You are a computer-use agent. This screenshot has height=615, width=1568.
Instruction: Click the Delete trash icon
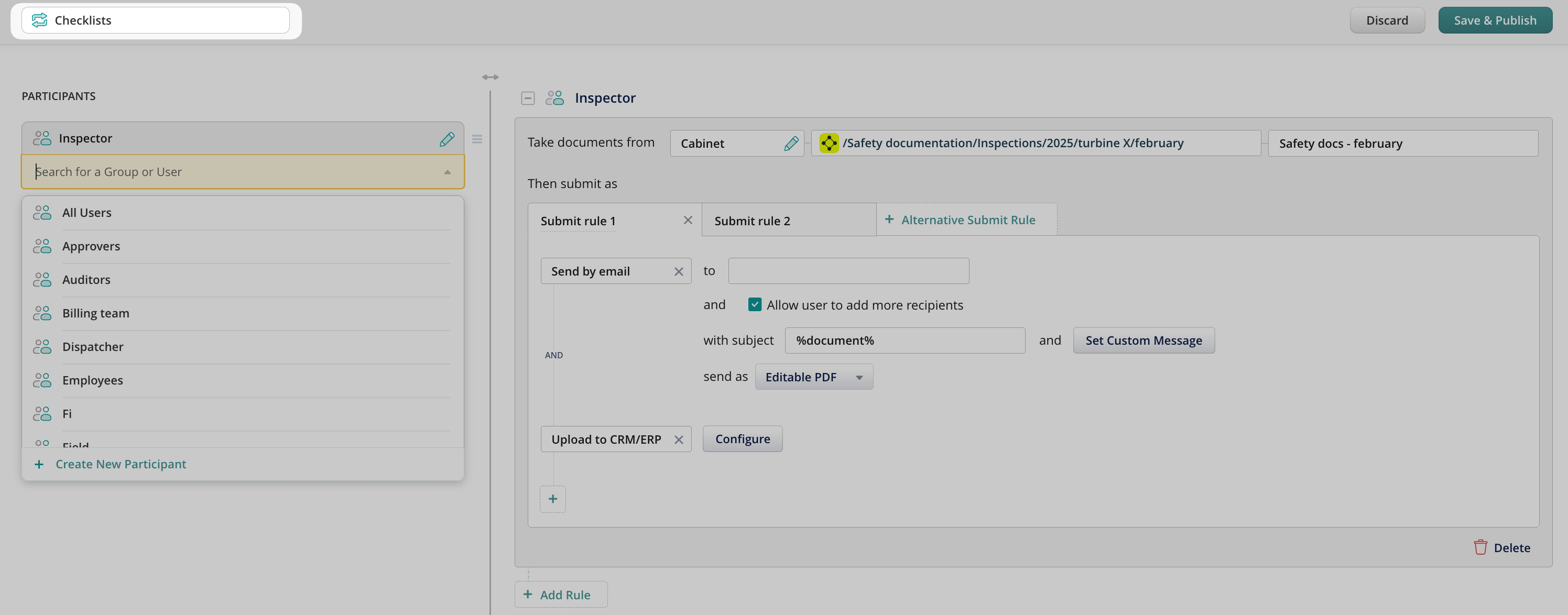pyautogui.click(x=1480, y=547)
